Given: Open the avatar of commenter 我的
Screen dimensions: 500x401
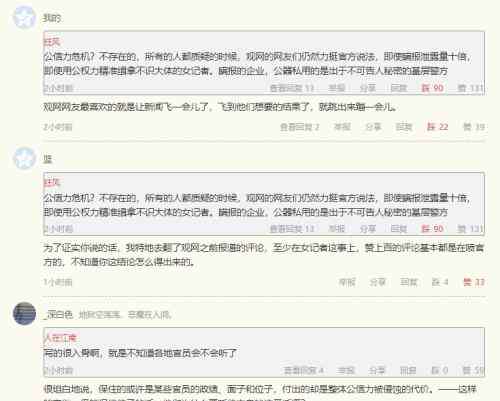Looking at the screenshot, I should click(x=24, y=17).
